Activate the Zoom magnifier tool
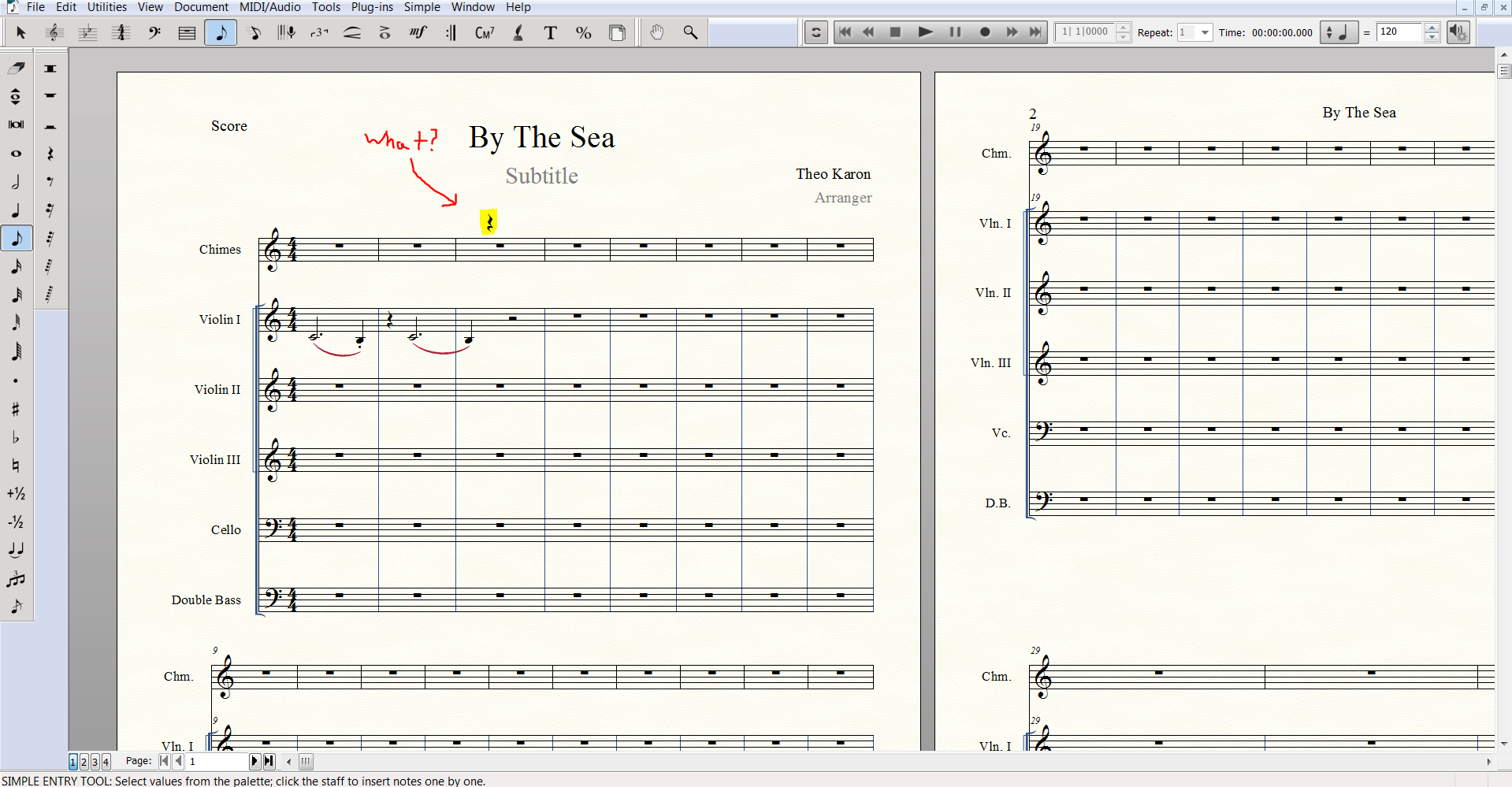 coord(690,33)
